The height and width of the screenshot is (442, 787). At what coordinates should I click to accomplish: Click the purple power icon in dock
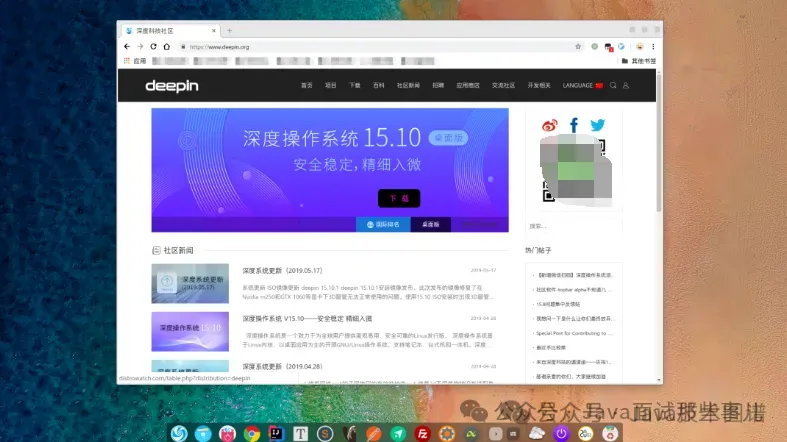(x=561, y=433)
